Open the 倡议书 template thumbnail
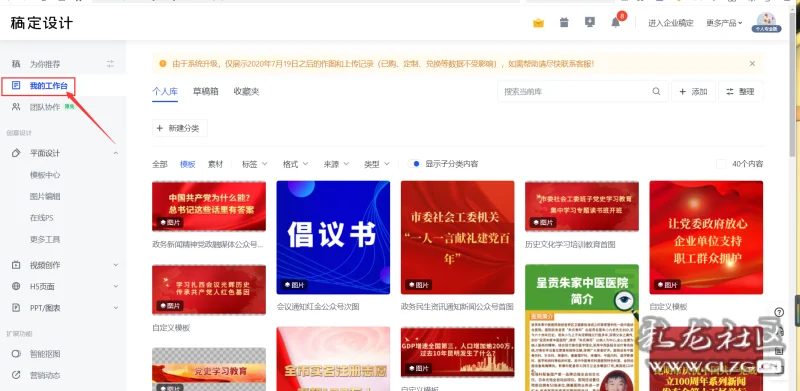The height and width of the screenshot is (391, 800). click(333, 237)
